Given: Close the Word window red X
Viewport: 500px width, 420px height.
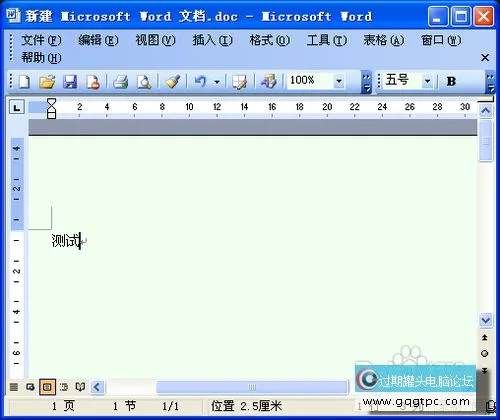Looking at the screenshot, I should pos(484,16).
